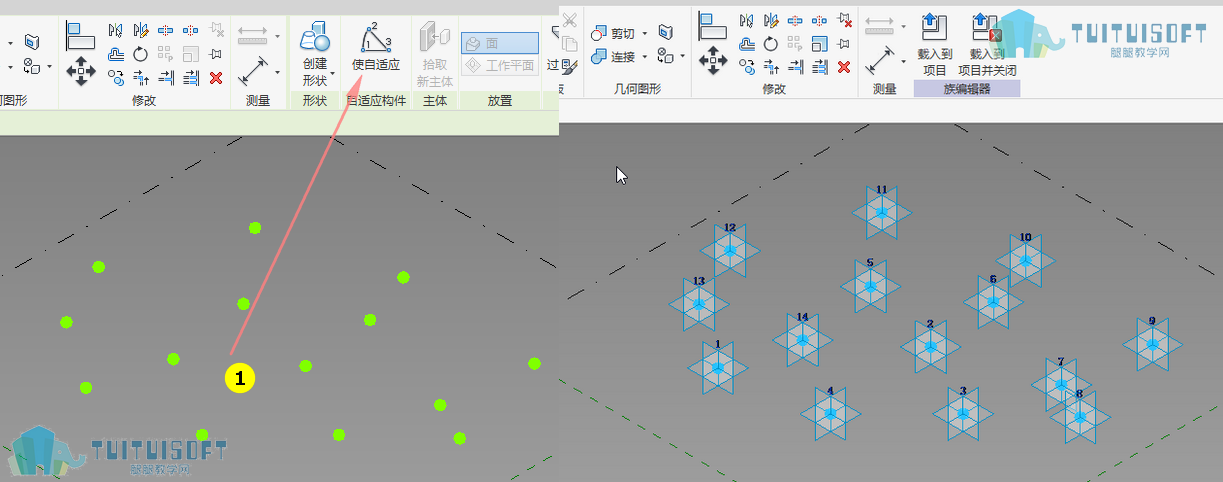Select Move tool in the left ribbon
This screenshot has width=1223, height=482.
click(x=80, y=71)
